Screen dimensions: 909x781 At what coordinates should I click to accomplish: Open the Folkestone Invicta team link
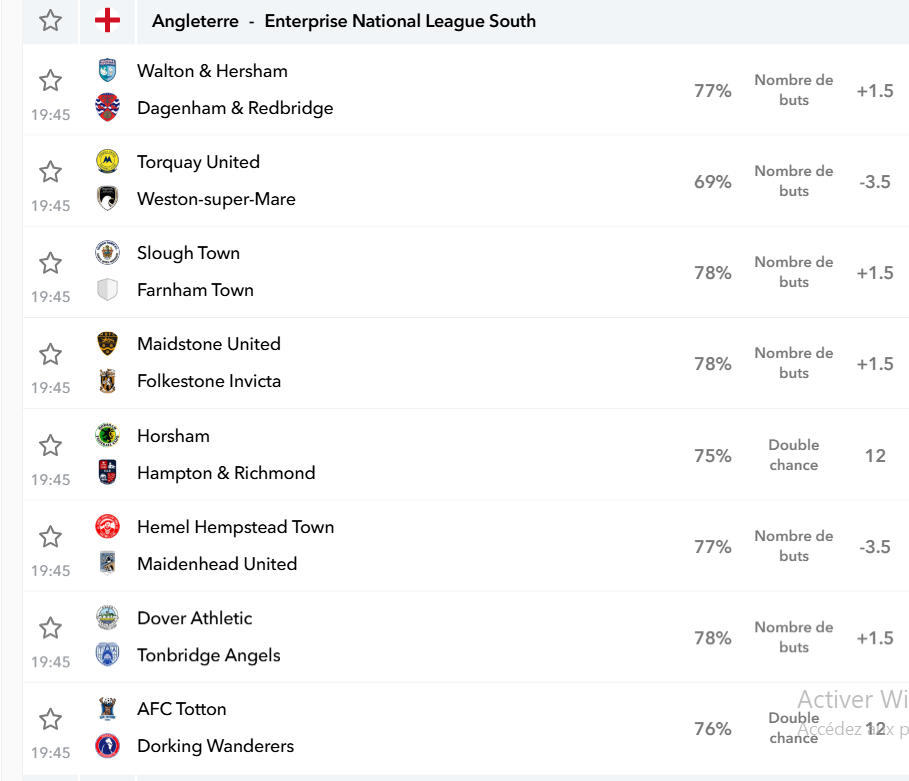[209, 381]
